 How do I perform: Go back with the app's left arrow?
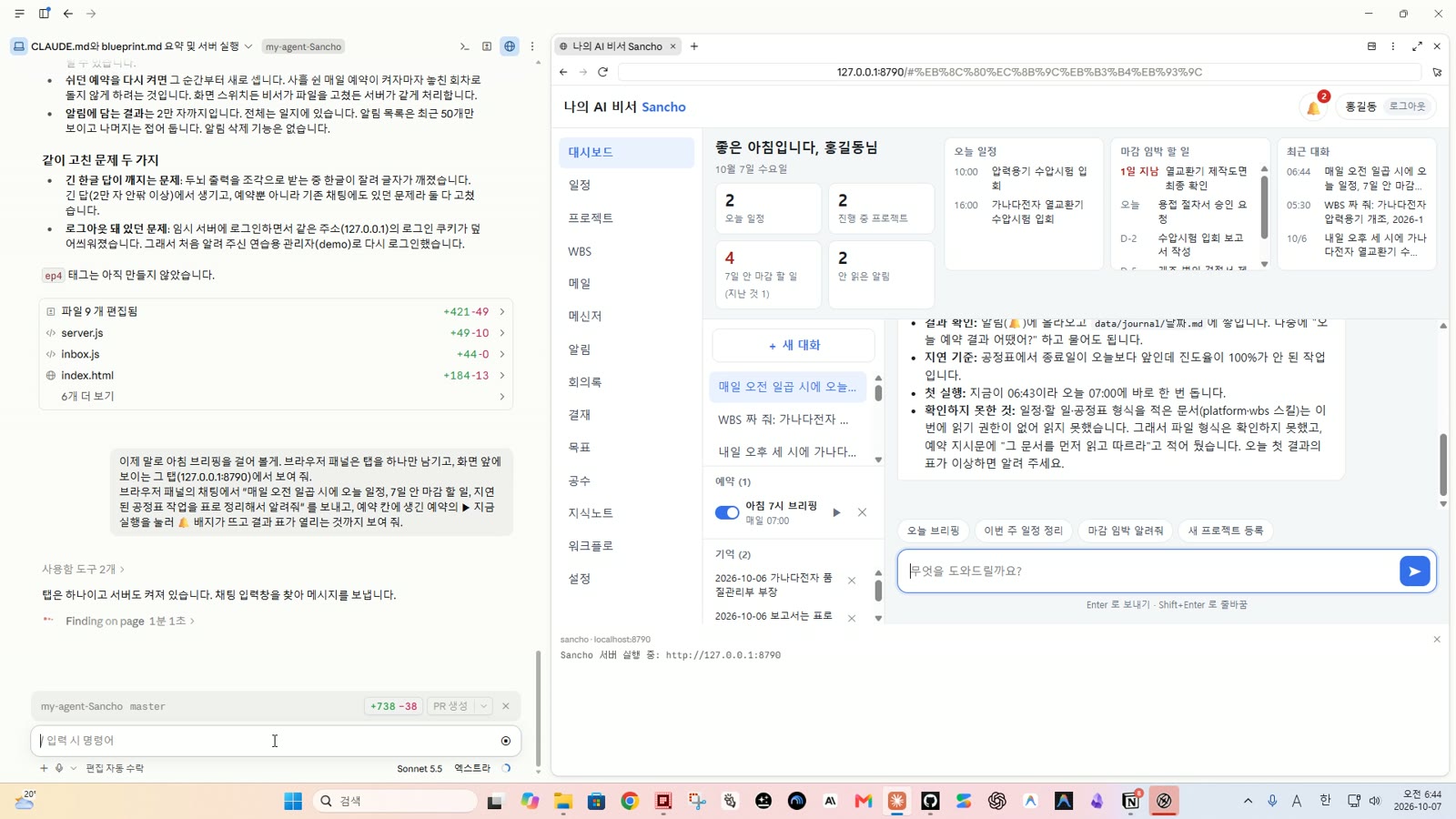pos(68,14)
